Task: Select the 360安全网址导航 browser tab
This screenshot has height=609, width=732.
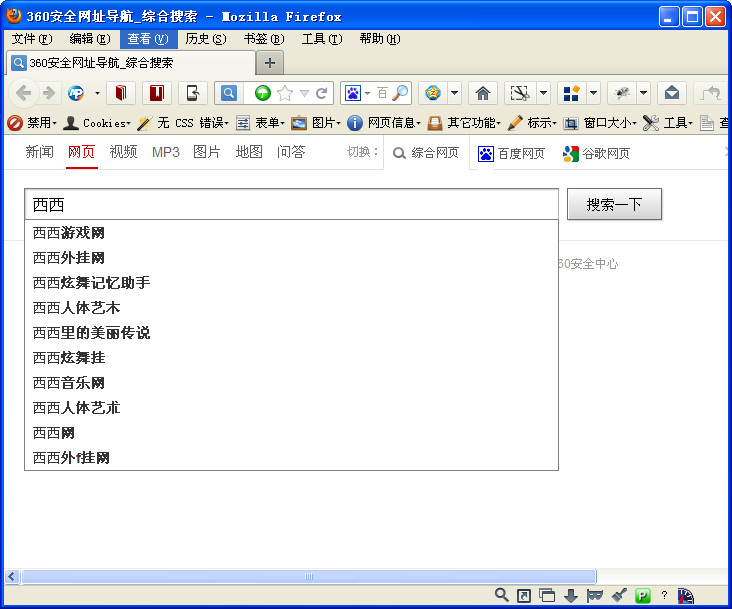Action: 131,63
